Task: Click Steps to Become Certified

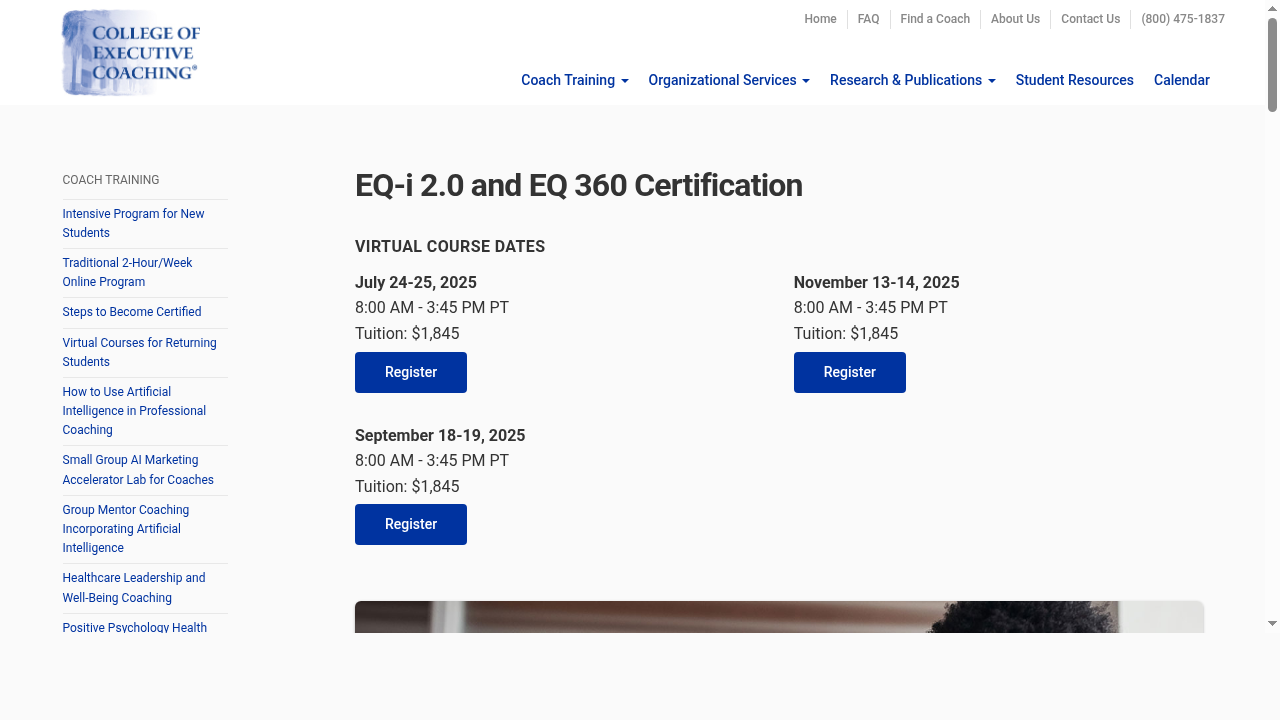Action: tap(132, 312)
